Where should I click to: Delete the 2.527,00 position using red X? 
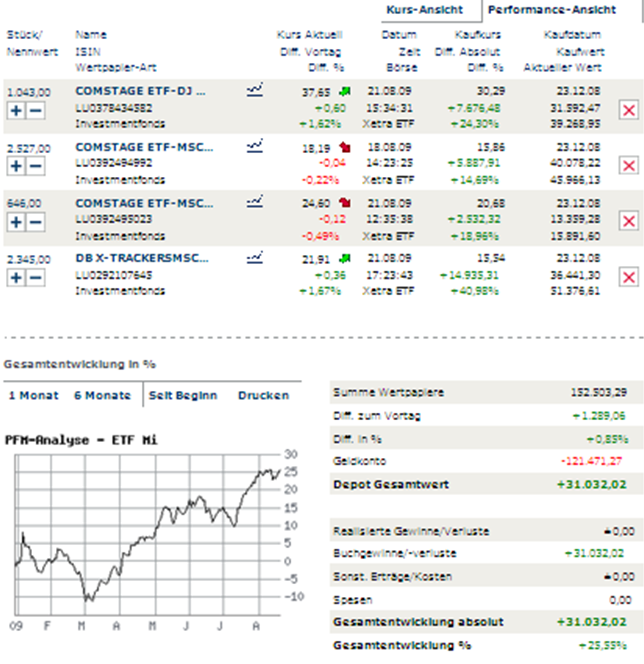click(629, 166)
